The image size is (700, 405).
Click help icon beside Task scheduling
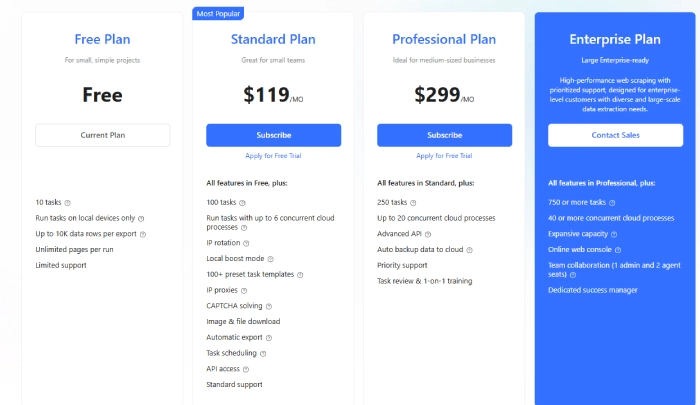[x=263, y=354]
